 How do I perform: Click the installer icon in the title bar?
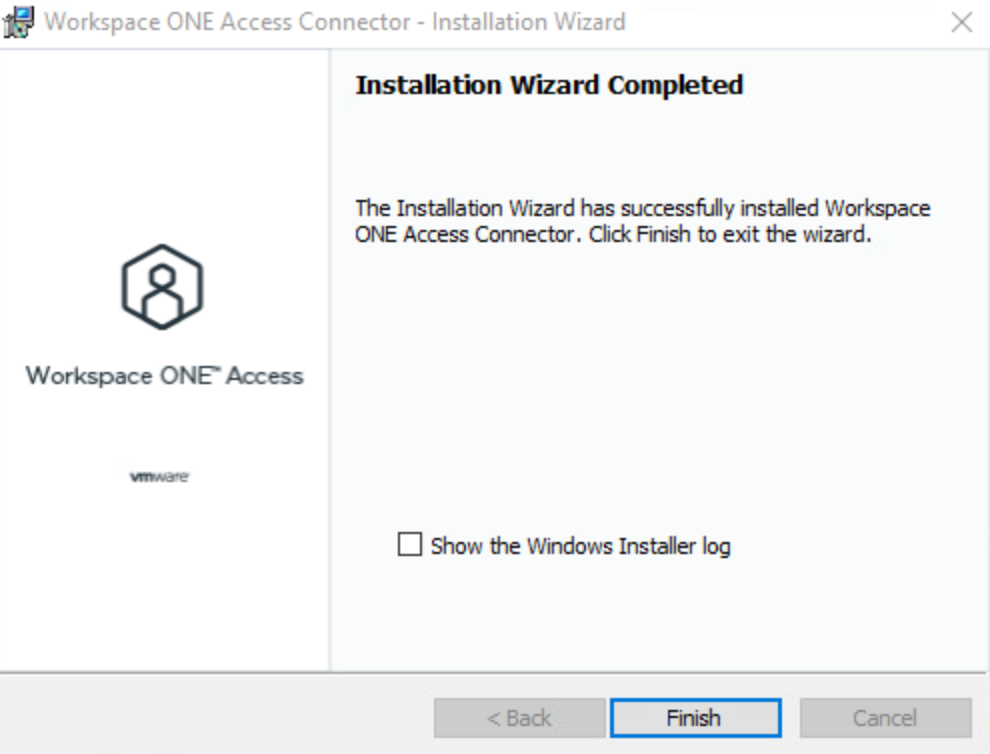[x=18, y=22]
